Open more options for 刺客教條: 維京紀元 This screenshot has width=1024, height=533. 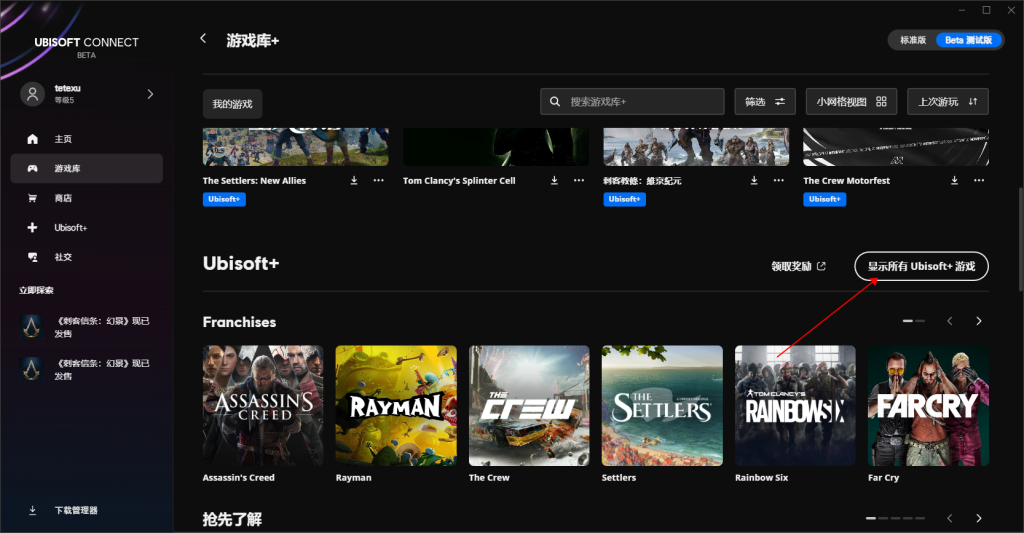click(x=779, y=180)
